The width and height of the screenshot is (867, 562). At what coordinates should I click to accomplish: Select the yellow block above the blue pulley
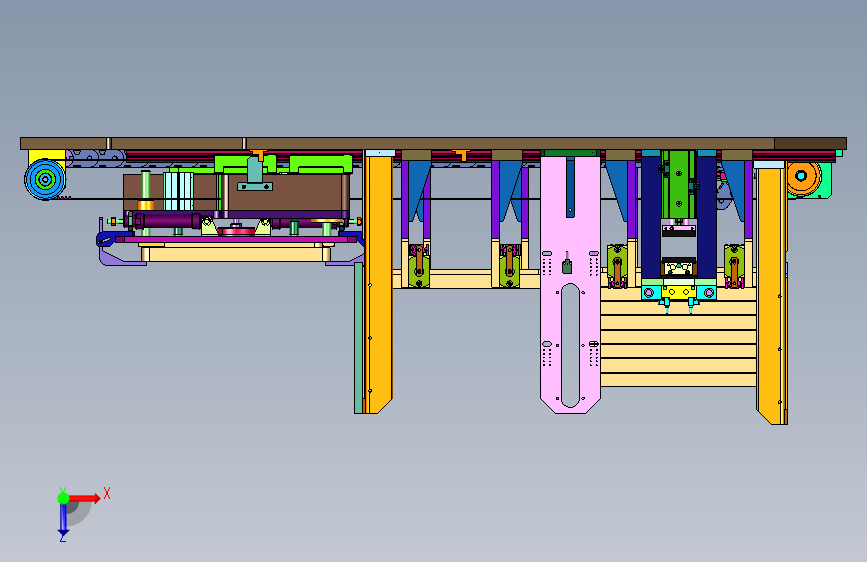click(x=46, y=155)
